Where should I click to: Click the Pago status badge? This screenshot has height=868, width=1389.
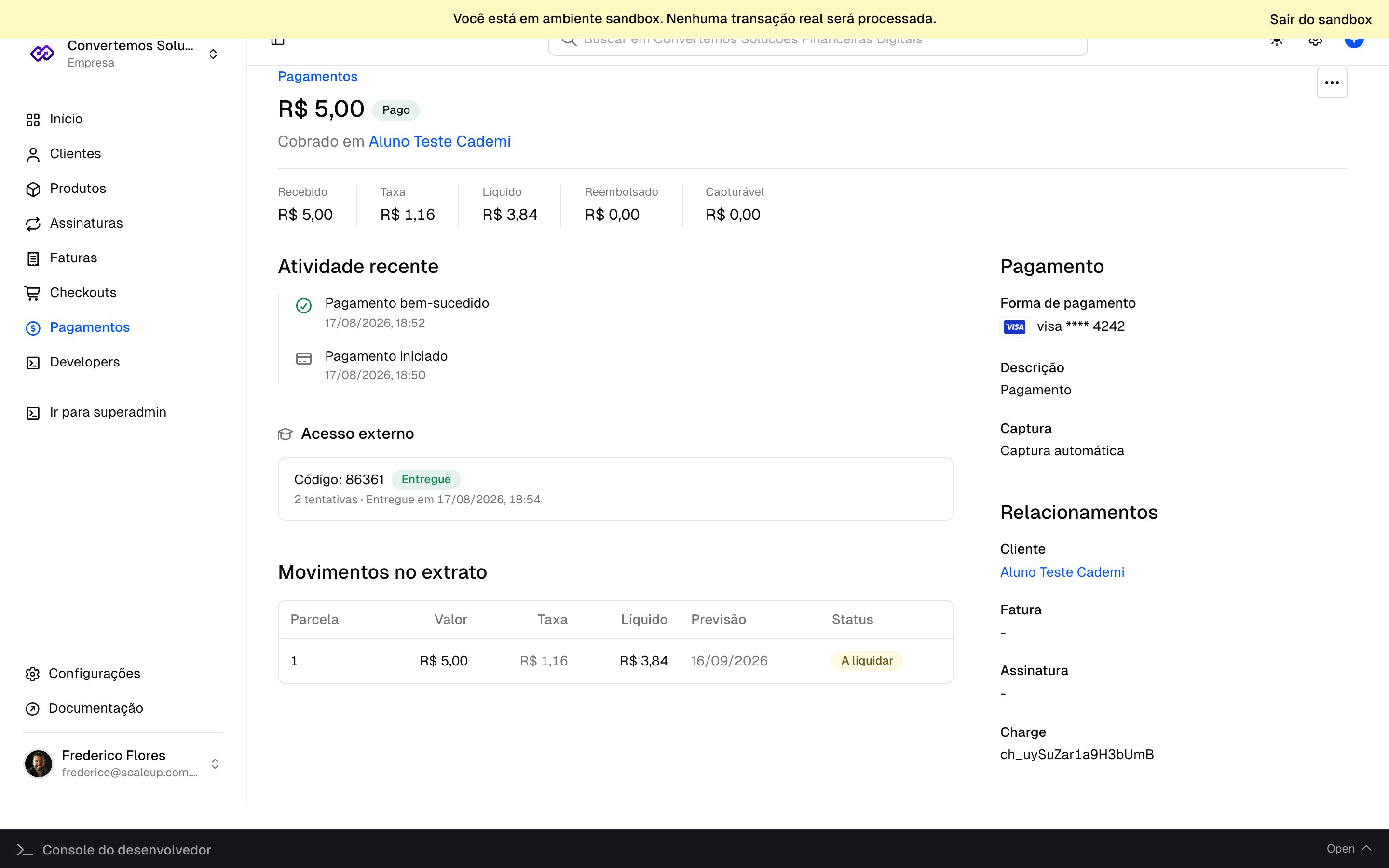[396, 109]
